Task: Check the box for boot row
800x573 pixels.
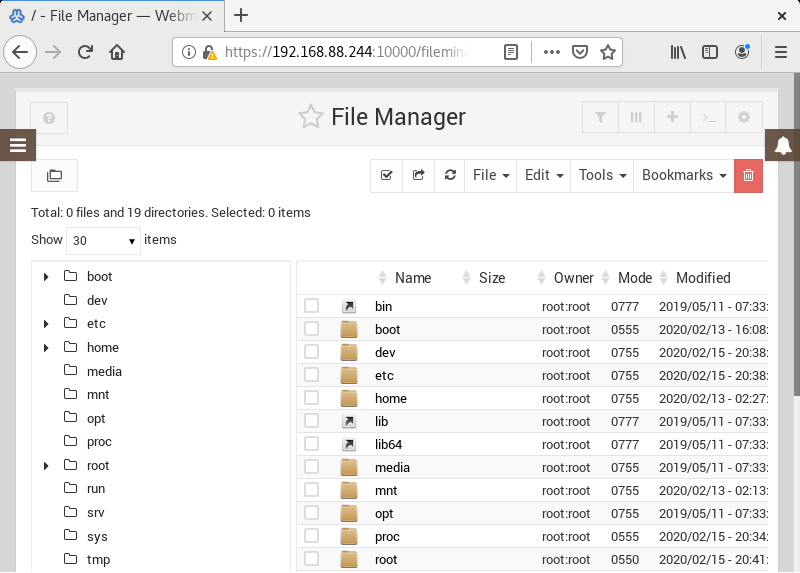Action: (x=311, y=329)
